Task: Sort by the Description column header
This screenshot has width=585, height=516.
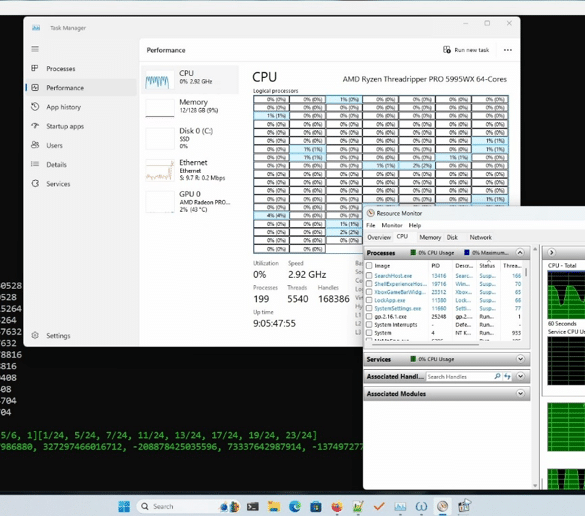Action: pos(463,266)
